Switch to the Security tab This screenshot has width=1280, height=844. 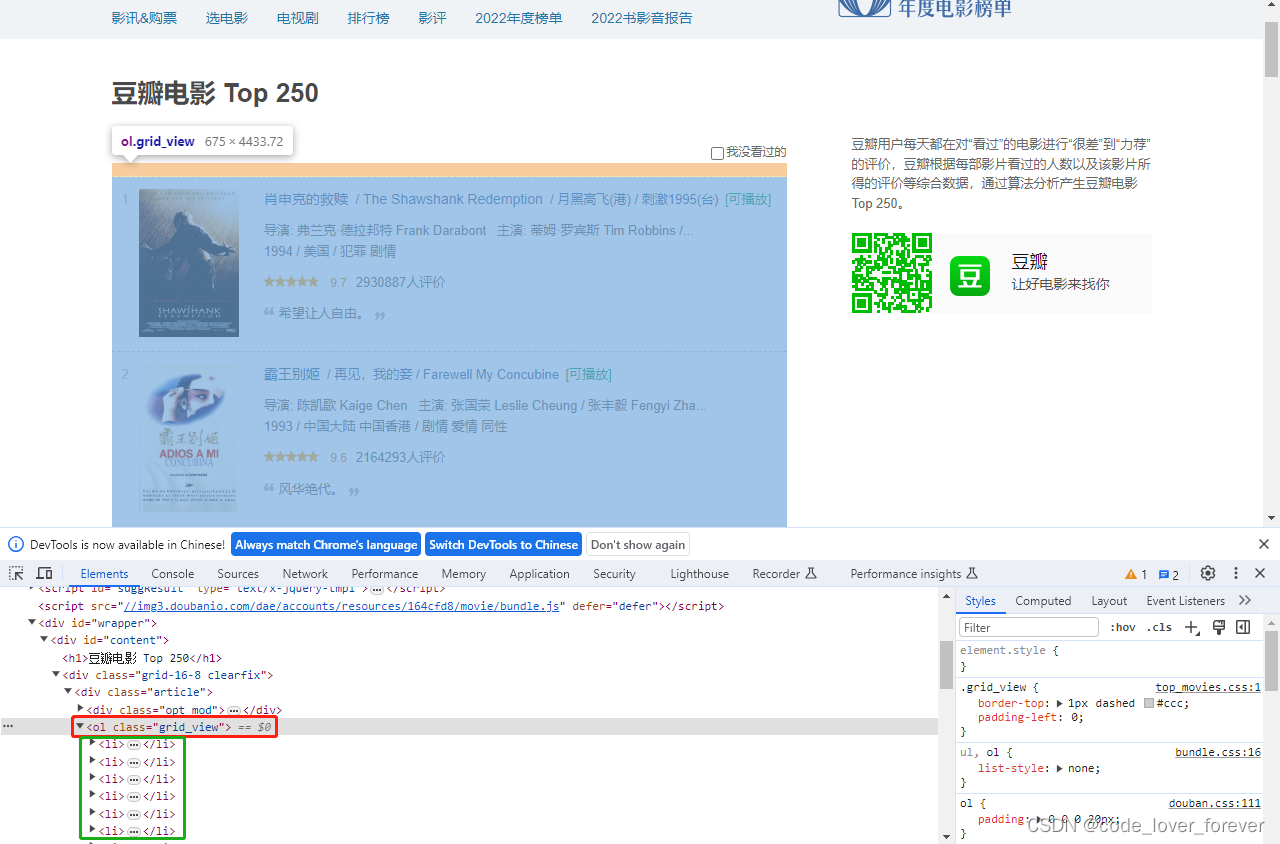[x=614, y=573]
